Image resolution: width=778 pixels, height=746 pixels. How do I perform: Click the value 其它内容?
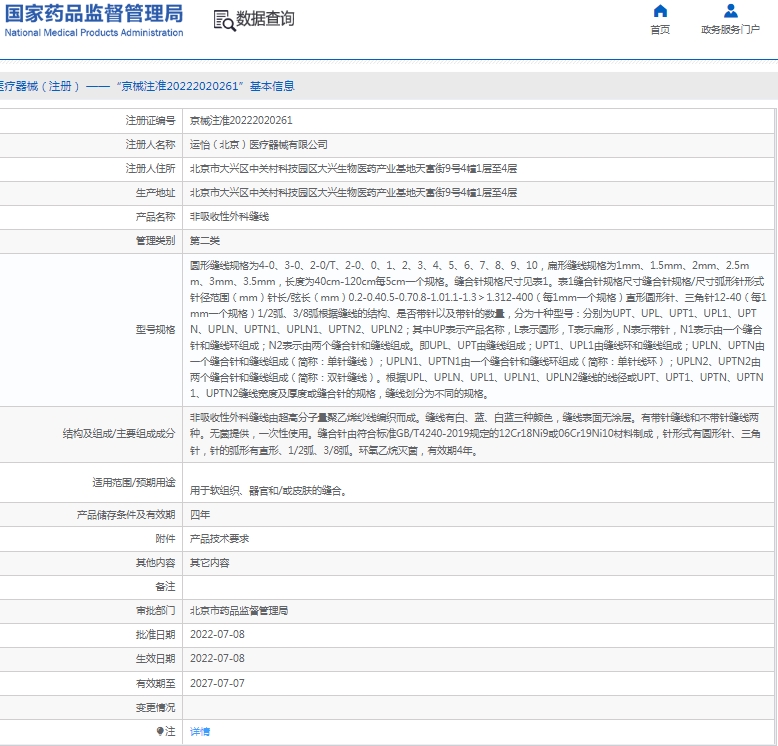pos(209,563)
